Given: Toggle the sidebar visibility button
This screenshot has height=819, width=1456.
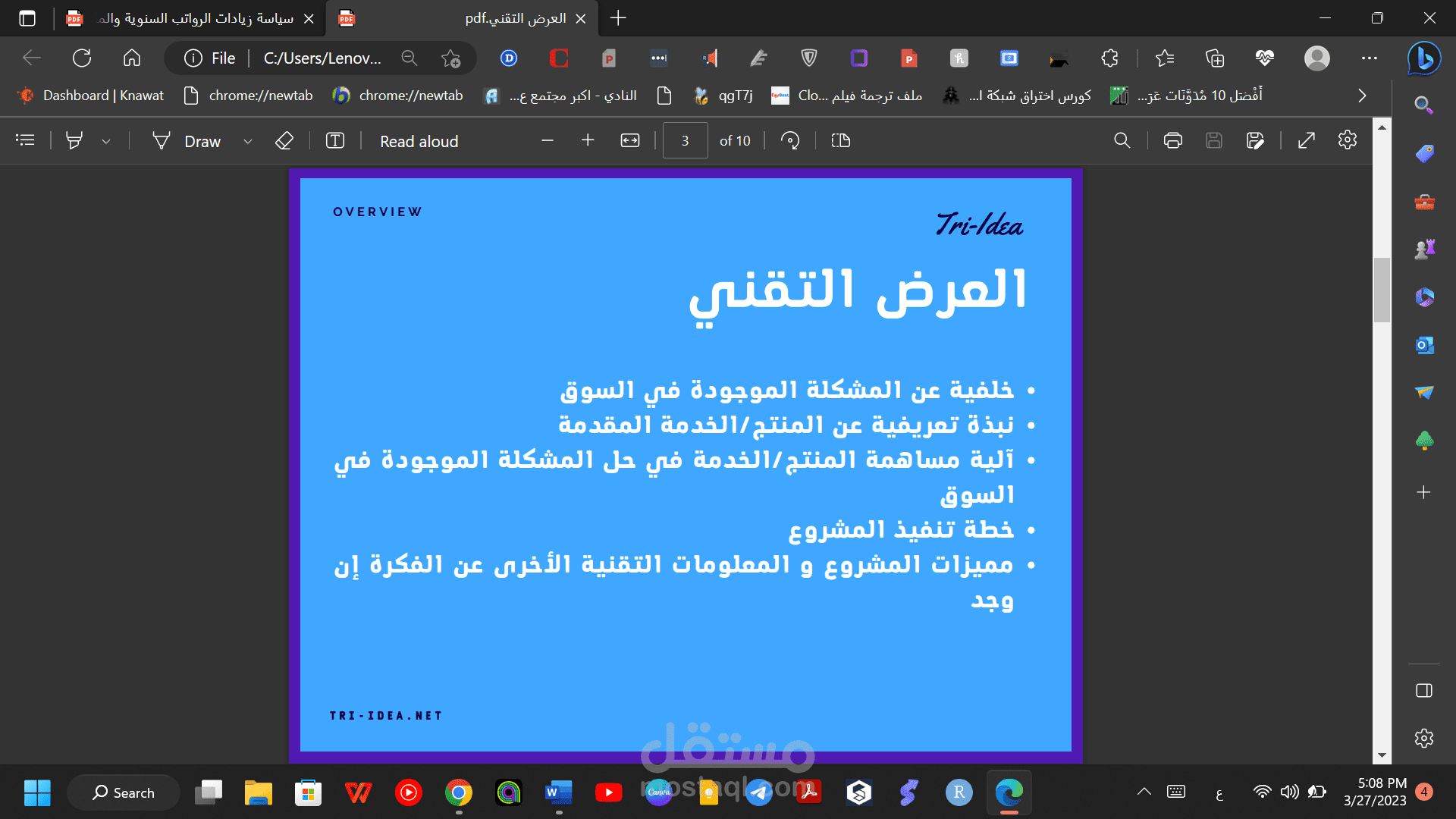Looking at the screenshot, I should (x=1424, y=690).
